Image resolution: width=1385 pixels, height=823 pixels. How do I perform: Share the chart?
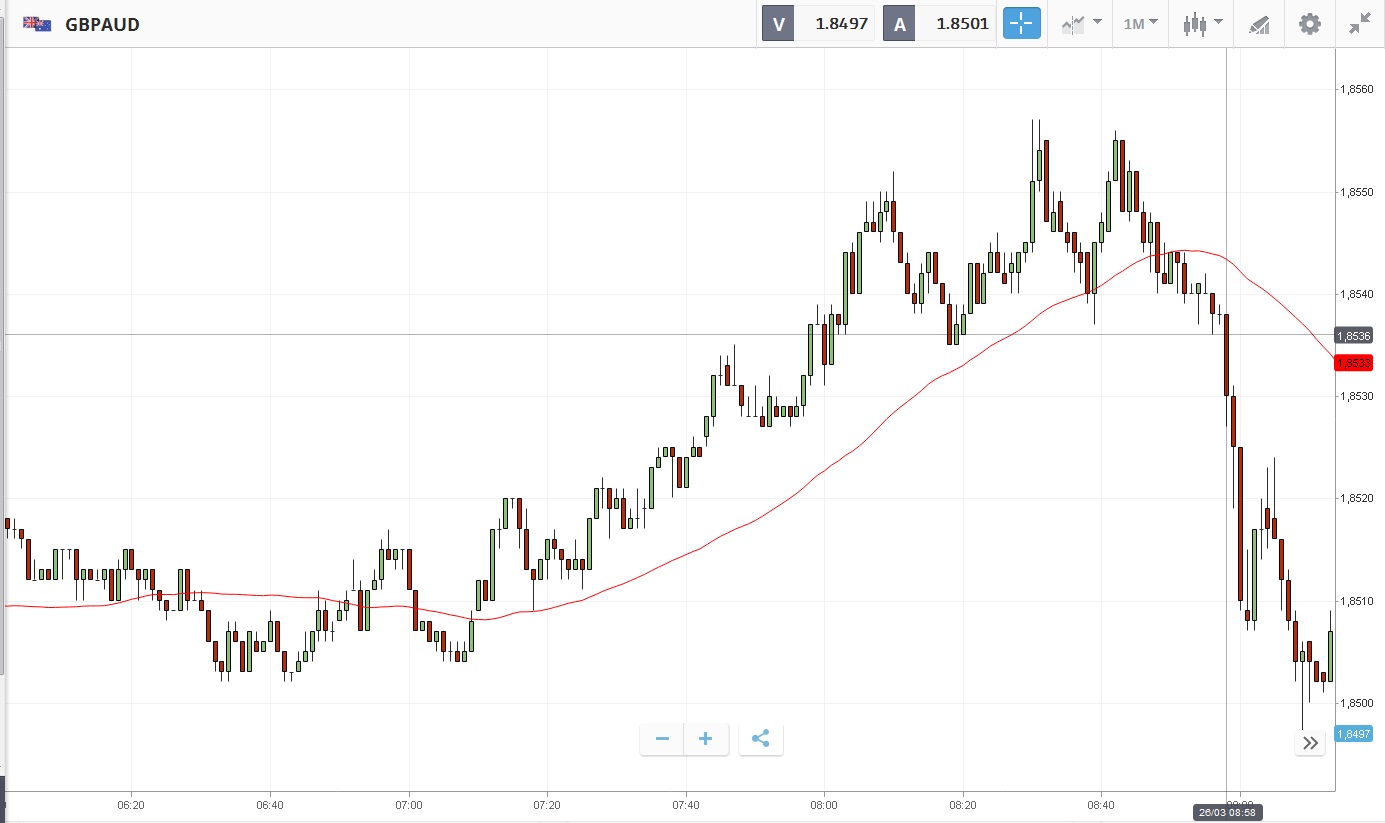point(760,739)
